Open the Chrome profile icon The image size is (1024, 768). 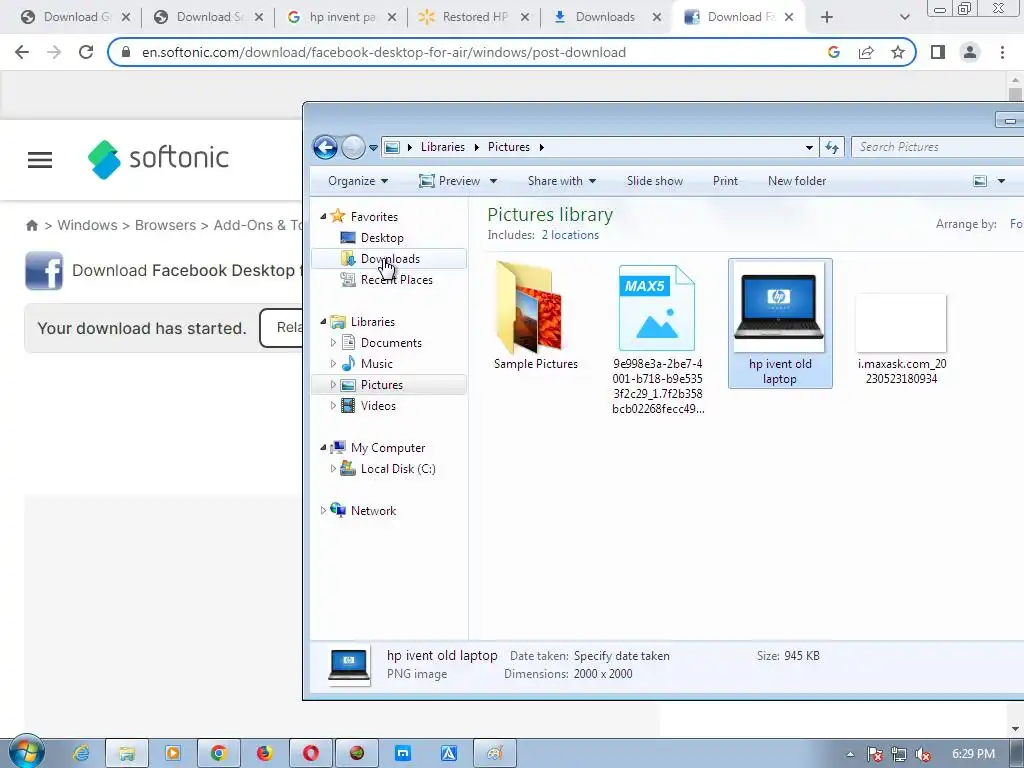(x=970, y=52)
